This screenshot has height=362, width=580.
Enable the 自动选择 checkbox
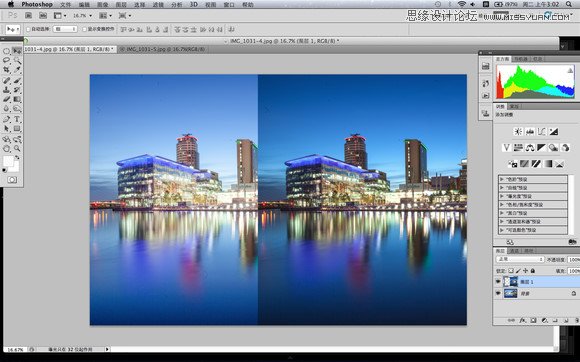[x=28, y=29]
